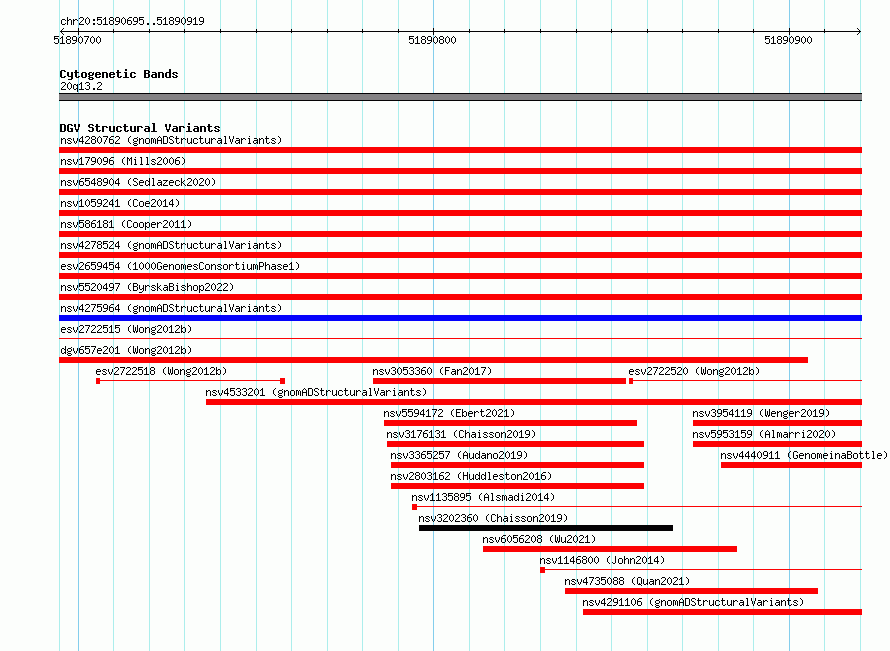Viewport: 890px width, 651px height.
Task: Click the red bar under dgv657e201
Action: click(433, 360)
